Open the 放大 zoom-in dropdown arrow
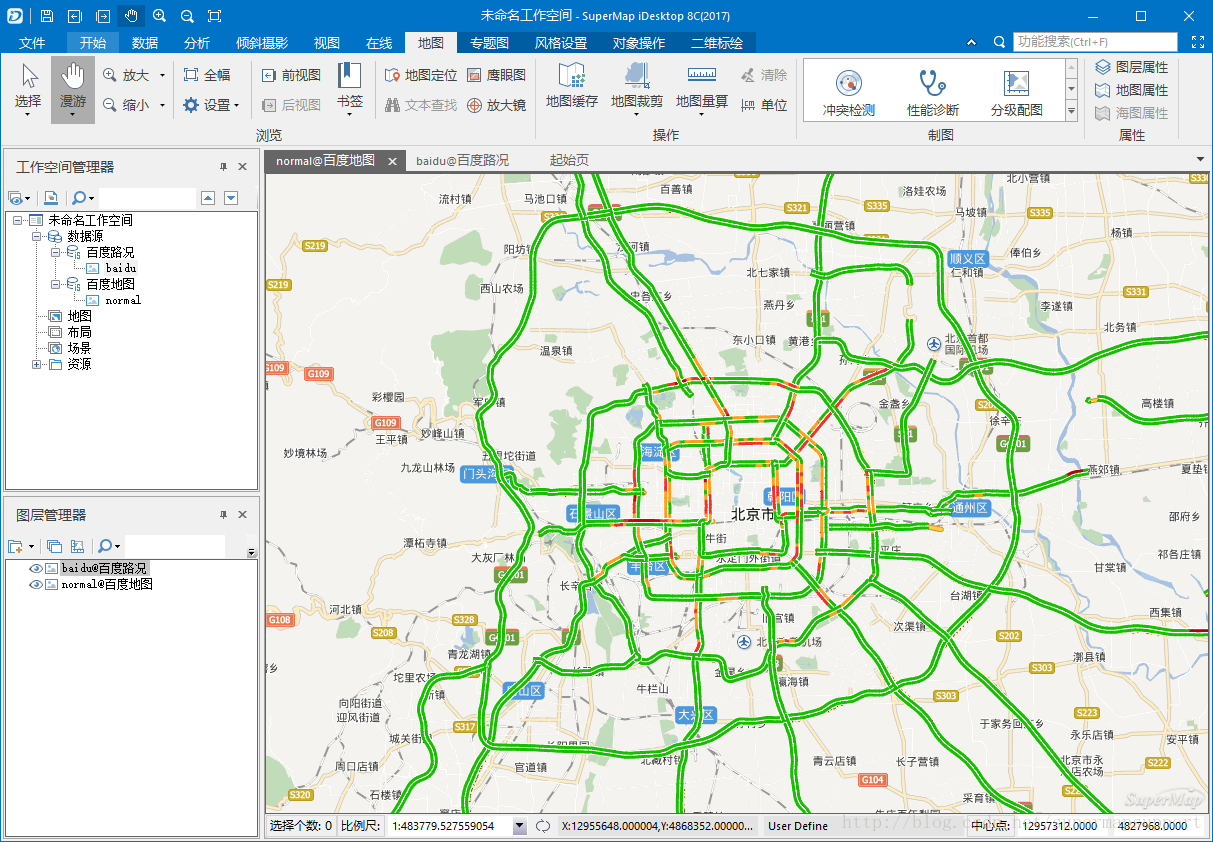This screenshot has height=842, width=1213. point(162,75)
